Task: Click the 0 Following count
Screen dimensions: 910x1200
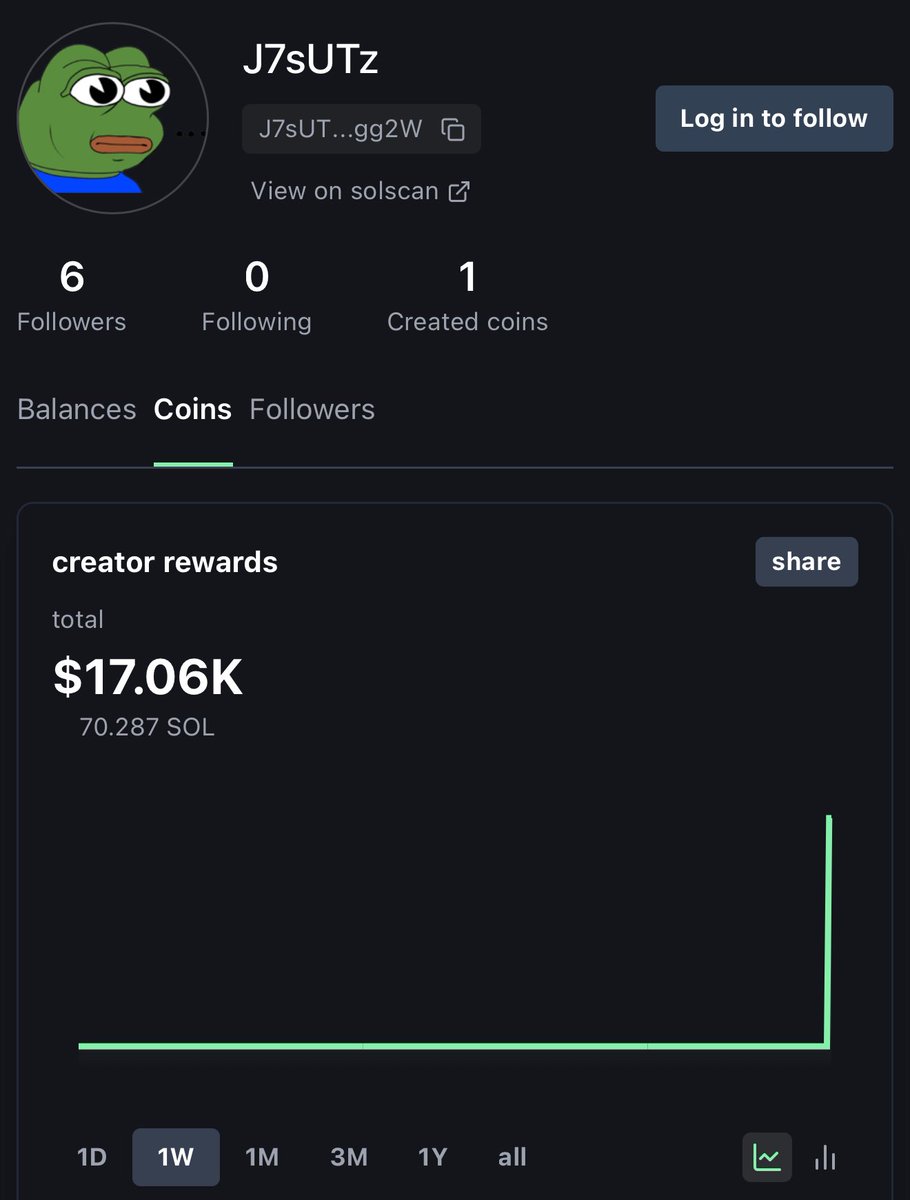Action: click(x=257, y=296)
